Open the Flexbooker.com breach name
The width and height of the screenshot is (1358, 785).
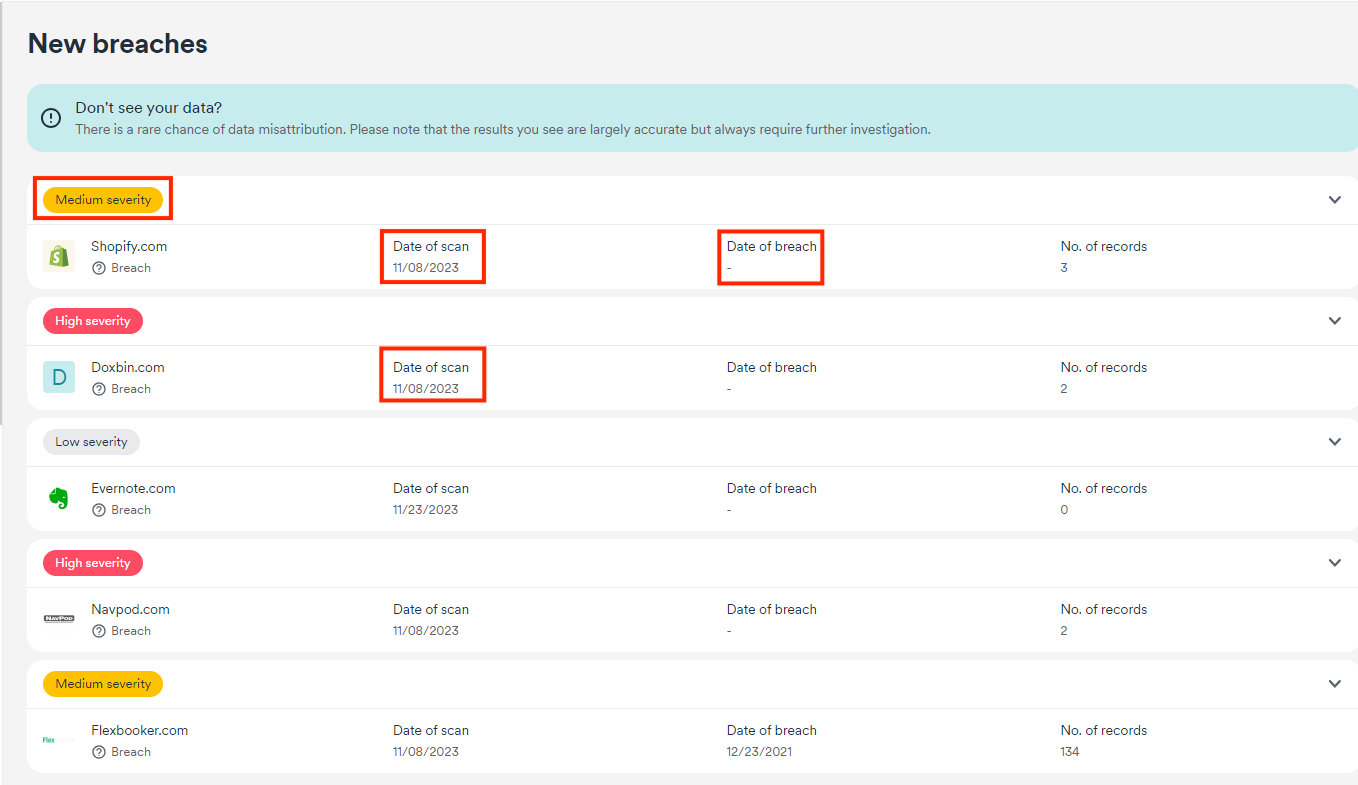click(139, 730)
